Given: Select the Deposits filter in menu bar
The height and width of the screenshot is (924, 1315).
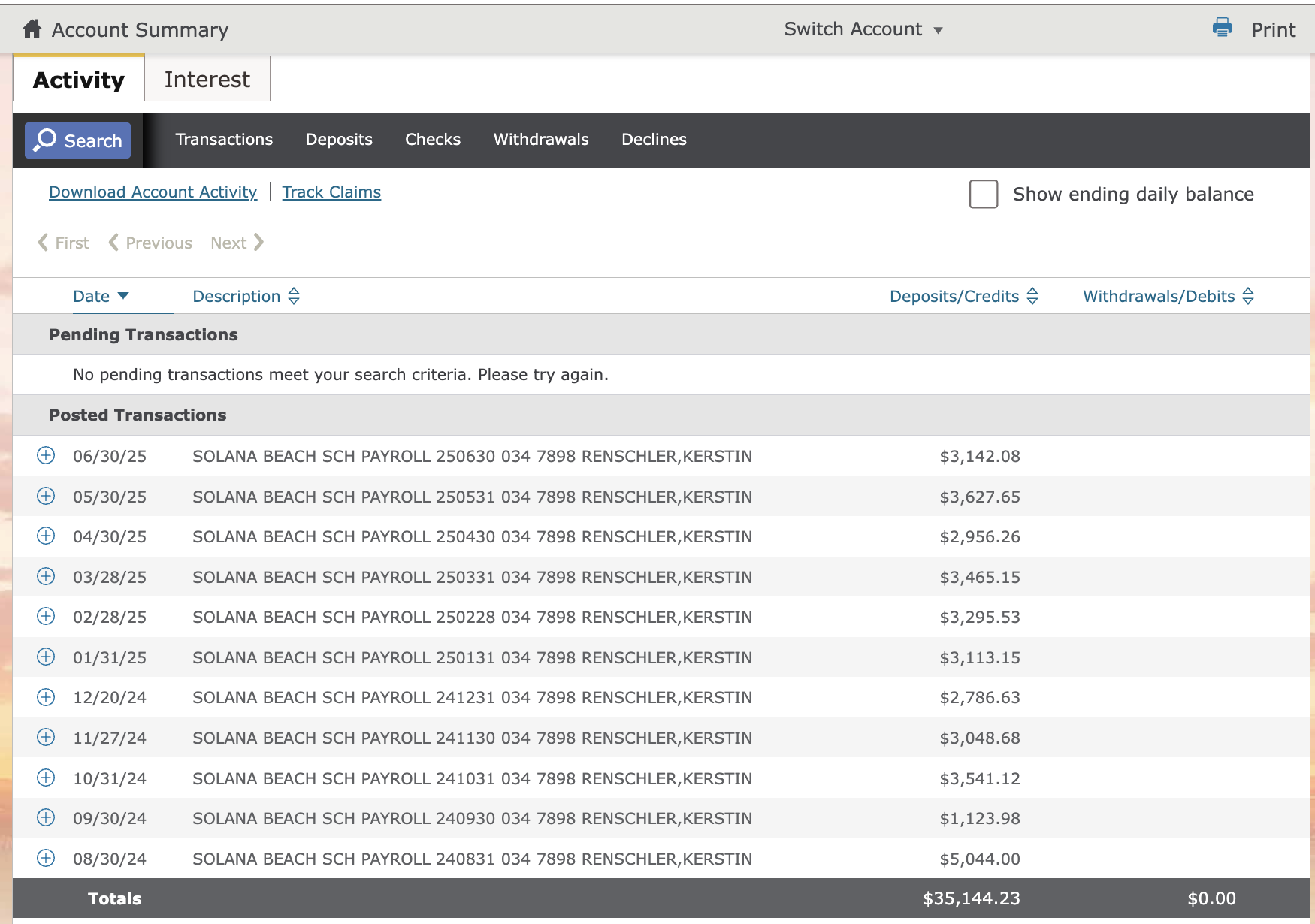Looking at the screenshot, I should pyautogui.click(x=339, y=140).
